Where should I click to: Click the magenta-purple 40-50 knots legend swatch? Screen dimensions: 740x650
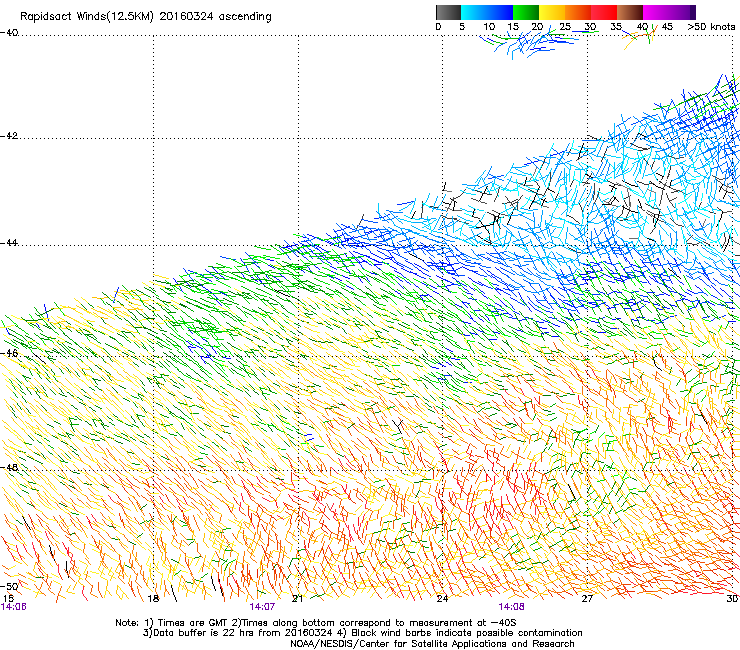[x=669, y=12]
